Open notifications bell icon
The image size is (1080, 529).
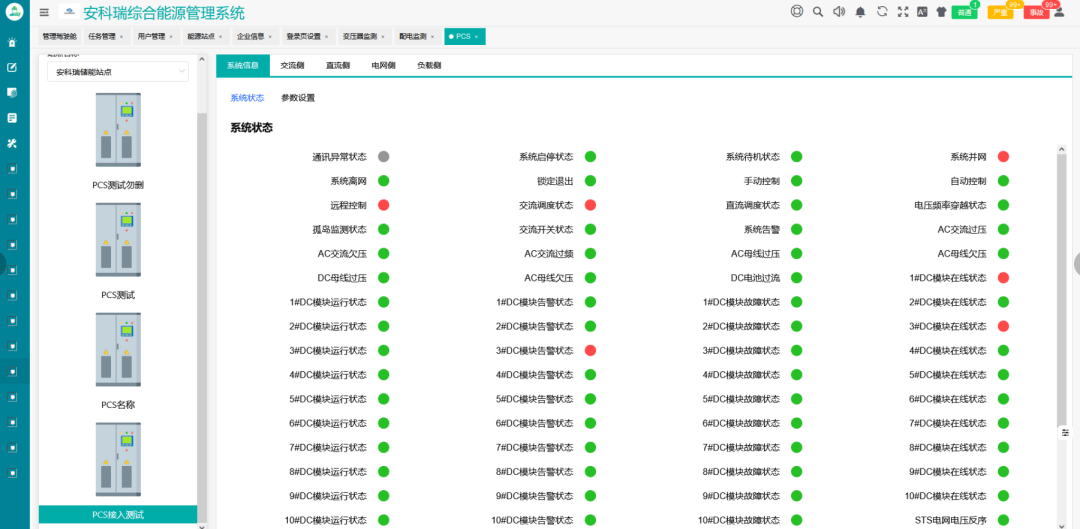[860, 12]
